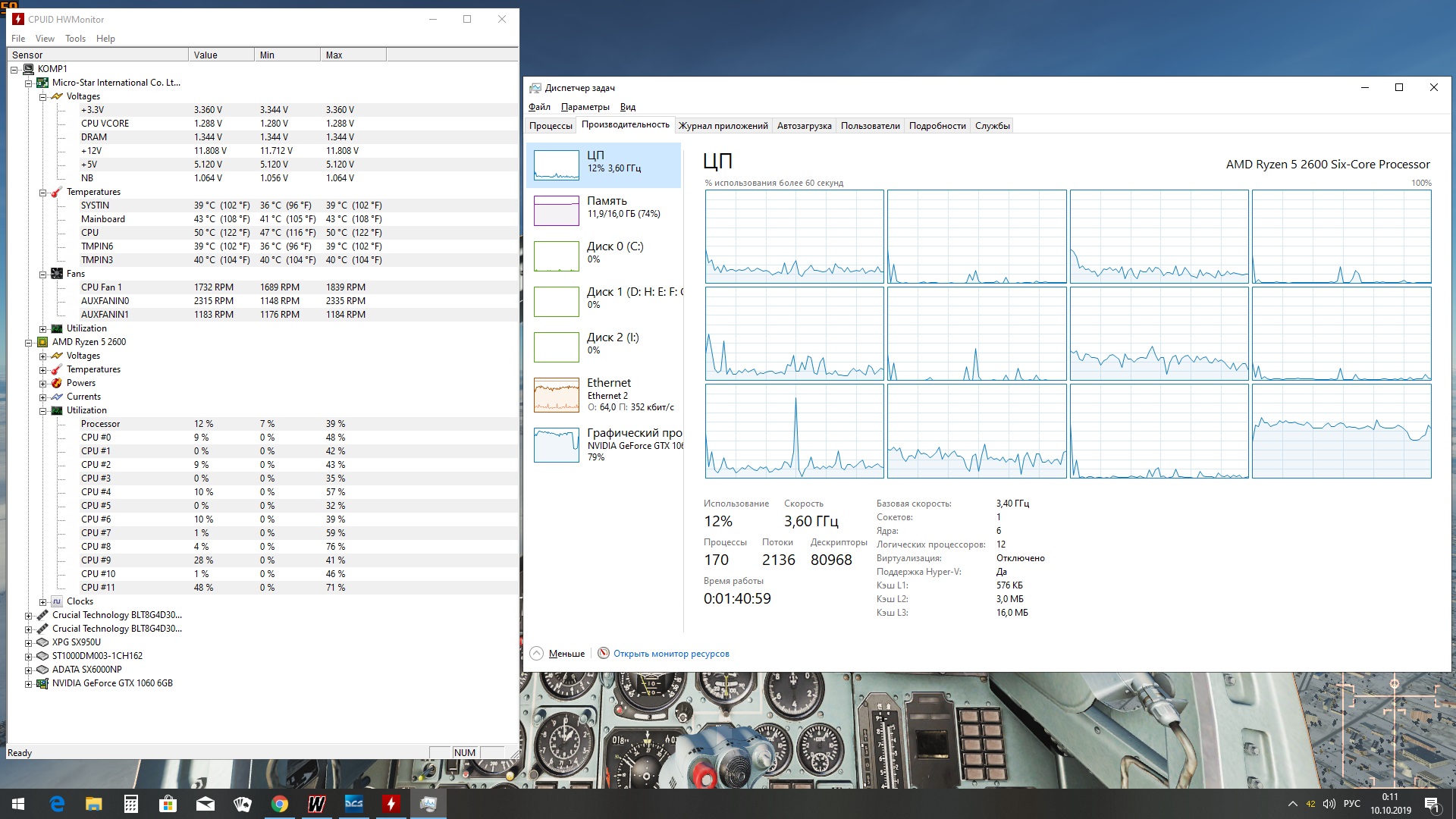Launch Microsoft Edge from taskbar
The width and height of the screenshot is (1456, 819).
tap(57, 804)
